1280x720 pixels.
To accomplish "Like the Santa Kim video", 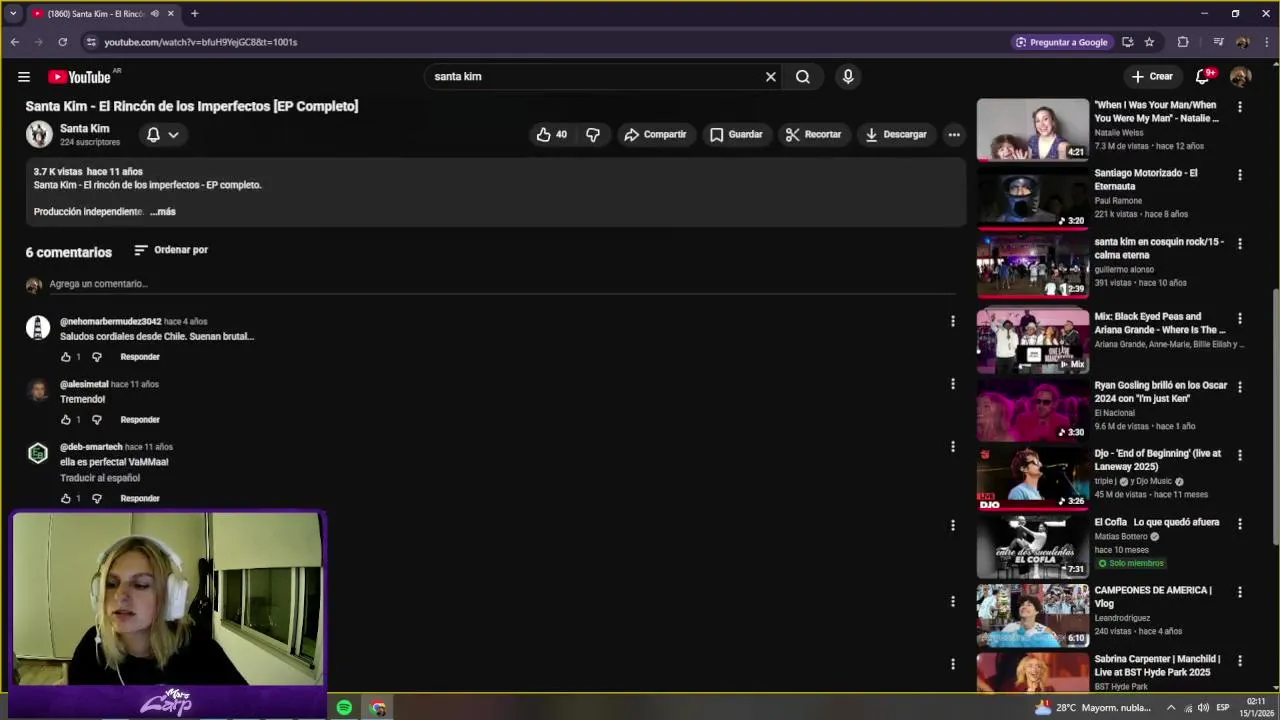I will click(x=552, y=134).
